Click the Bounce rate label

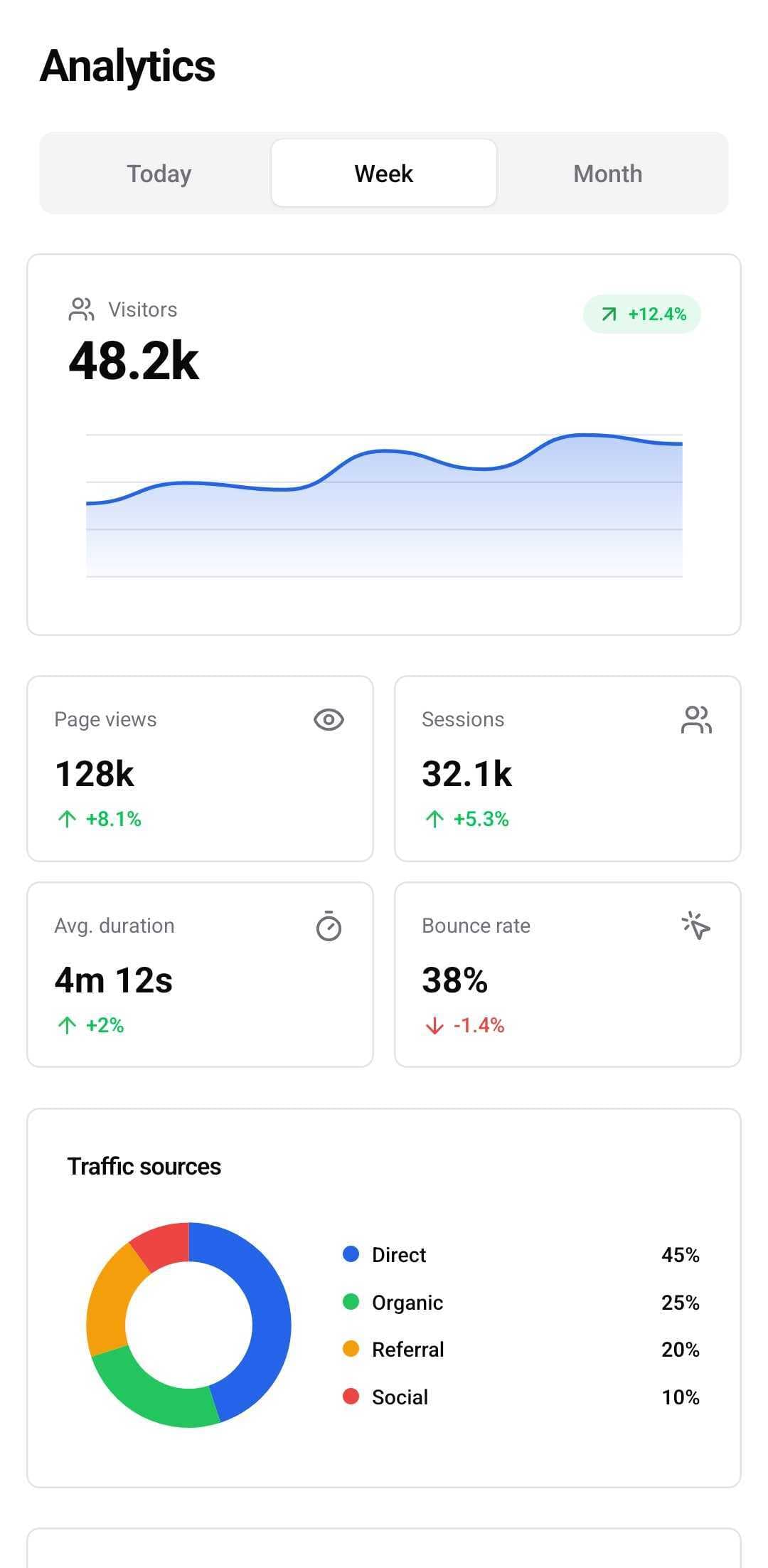tap(476, 926)
